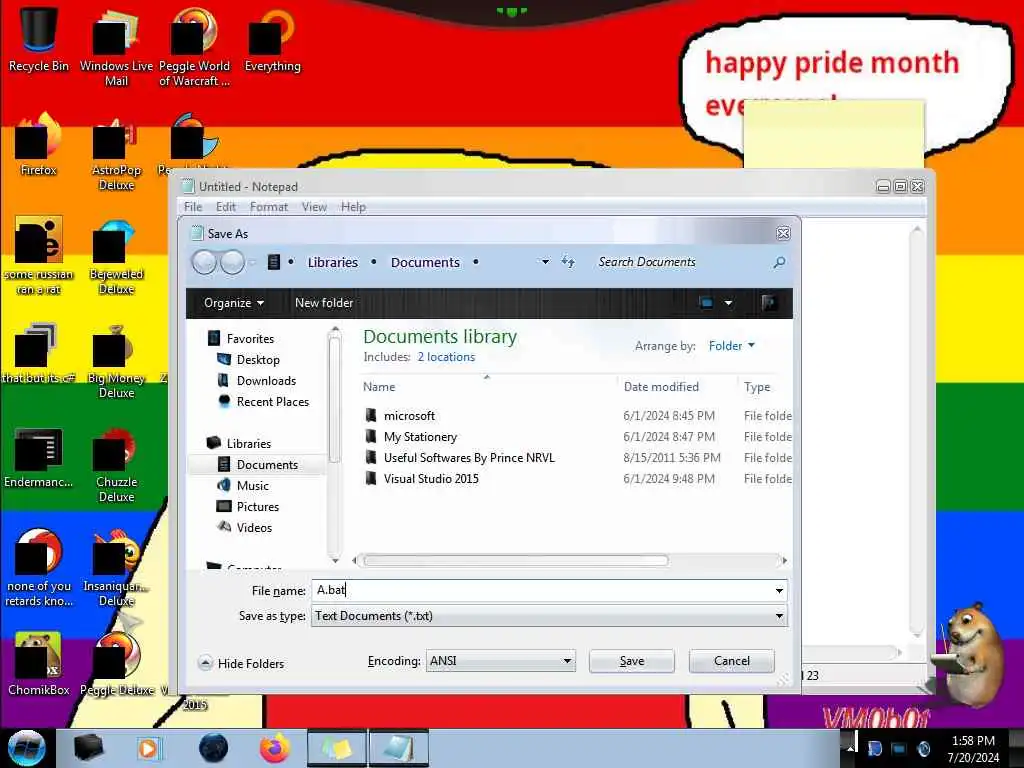Screen dimensions: 1024x768
Task: Open the Arrange by Folder dropdown
Action: pyautogui.click(x=731, y=345)
